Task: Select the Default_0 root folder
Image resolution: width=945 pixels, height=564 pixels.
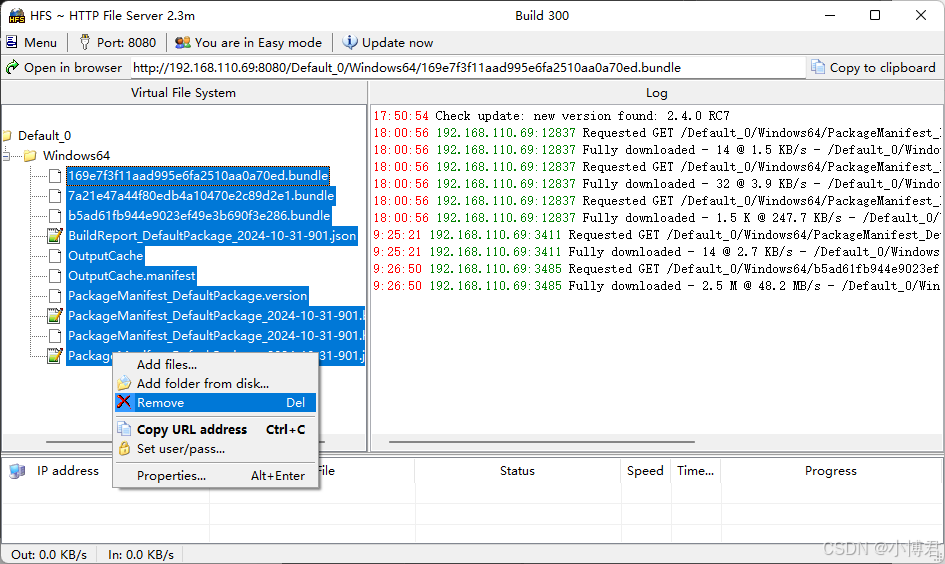Action: tap(44, 136)
